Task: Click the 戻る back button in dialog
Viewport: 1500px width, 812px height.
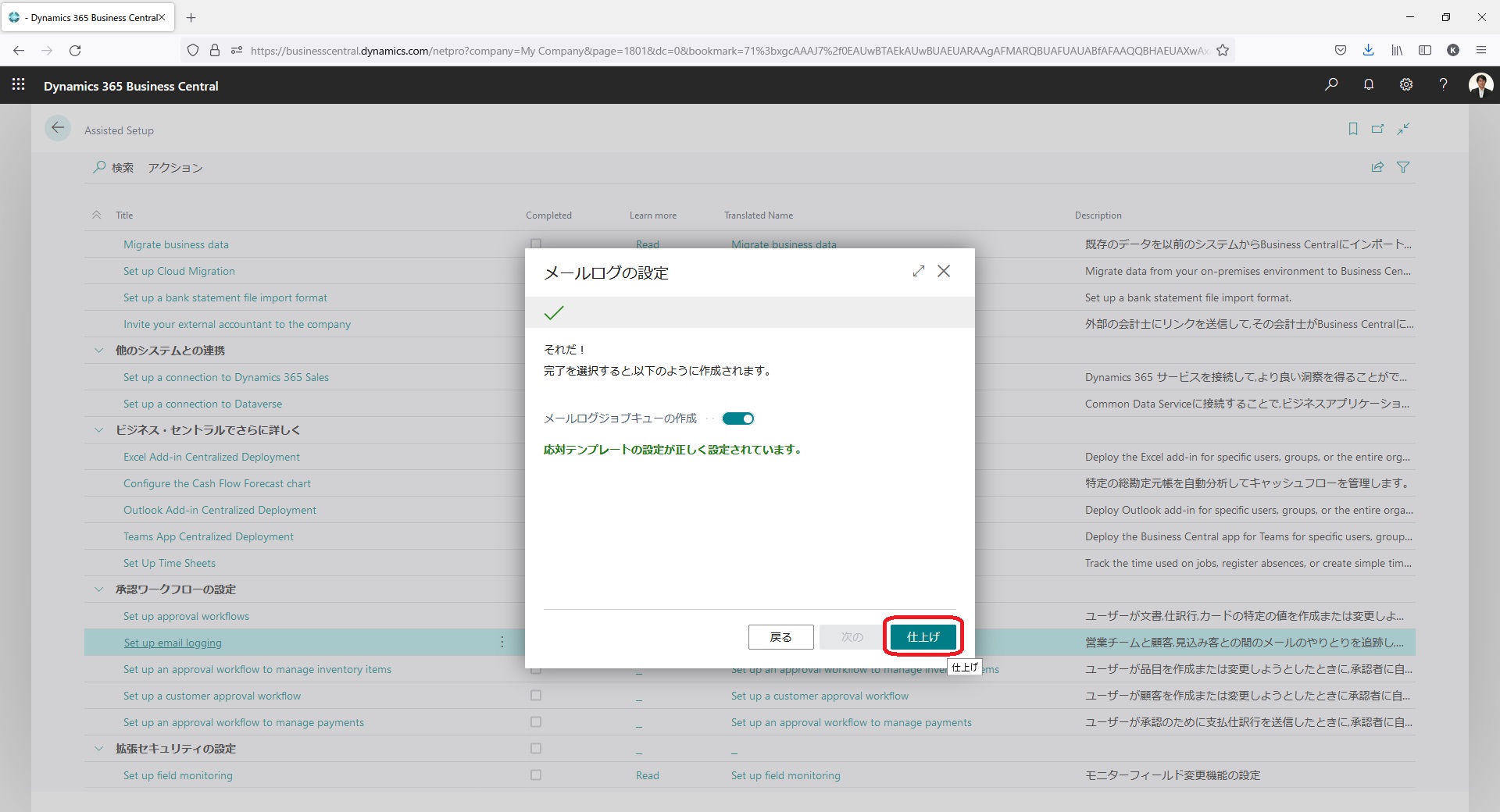Action: 780,637
